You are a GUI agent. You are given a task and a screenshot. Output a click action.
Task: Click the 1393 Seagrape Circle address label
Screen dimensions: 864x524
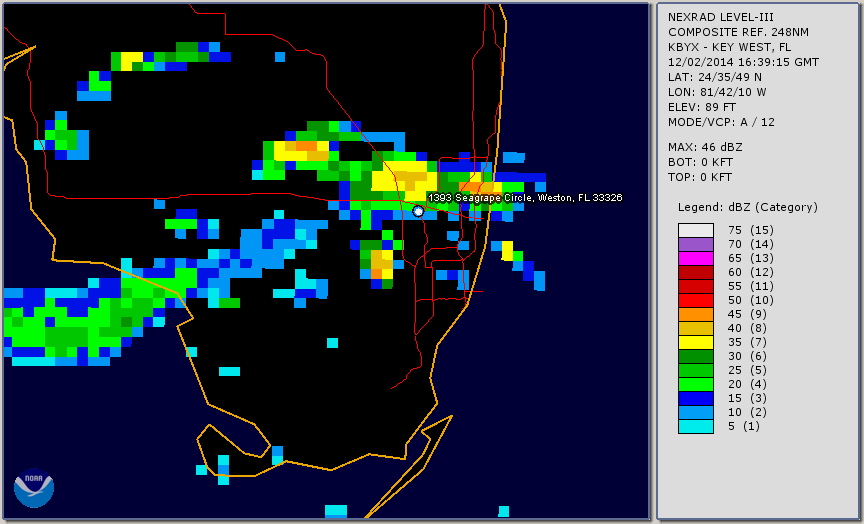tap(525, 198)
